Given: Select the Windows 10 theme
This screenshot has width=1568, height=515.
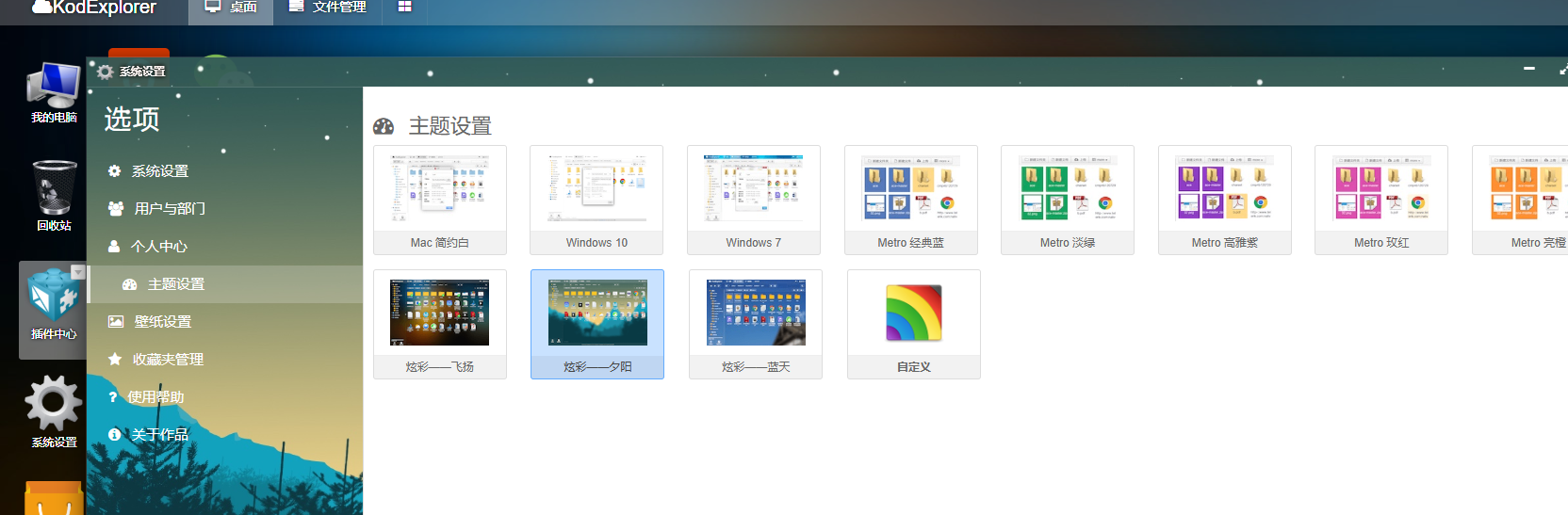Looking at the screenshot, I should coord(596,200).
